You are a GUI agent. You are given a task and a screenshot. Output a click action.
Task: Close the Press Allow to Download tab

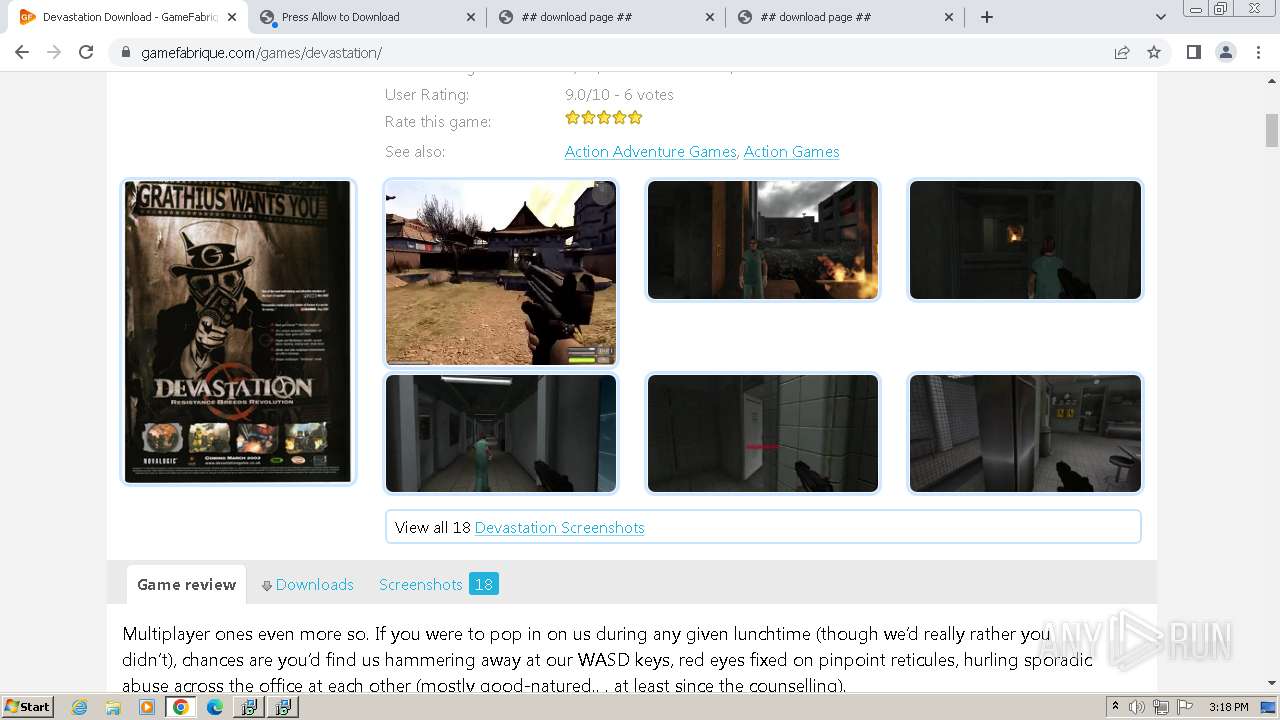click(471, 17)
